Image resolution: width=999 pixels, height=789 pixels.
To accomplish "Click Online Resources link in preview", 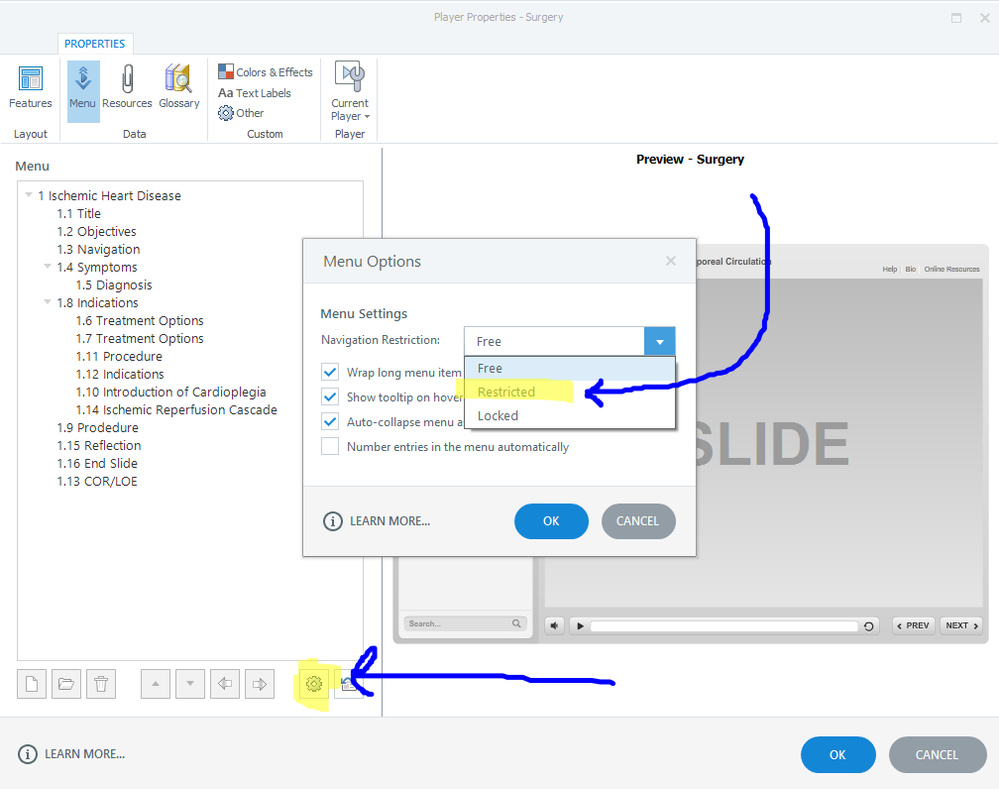I will pos(952,269).
